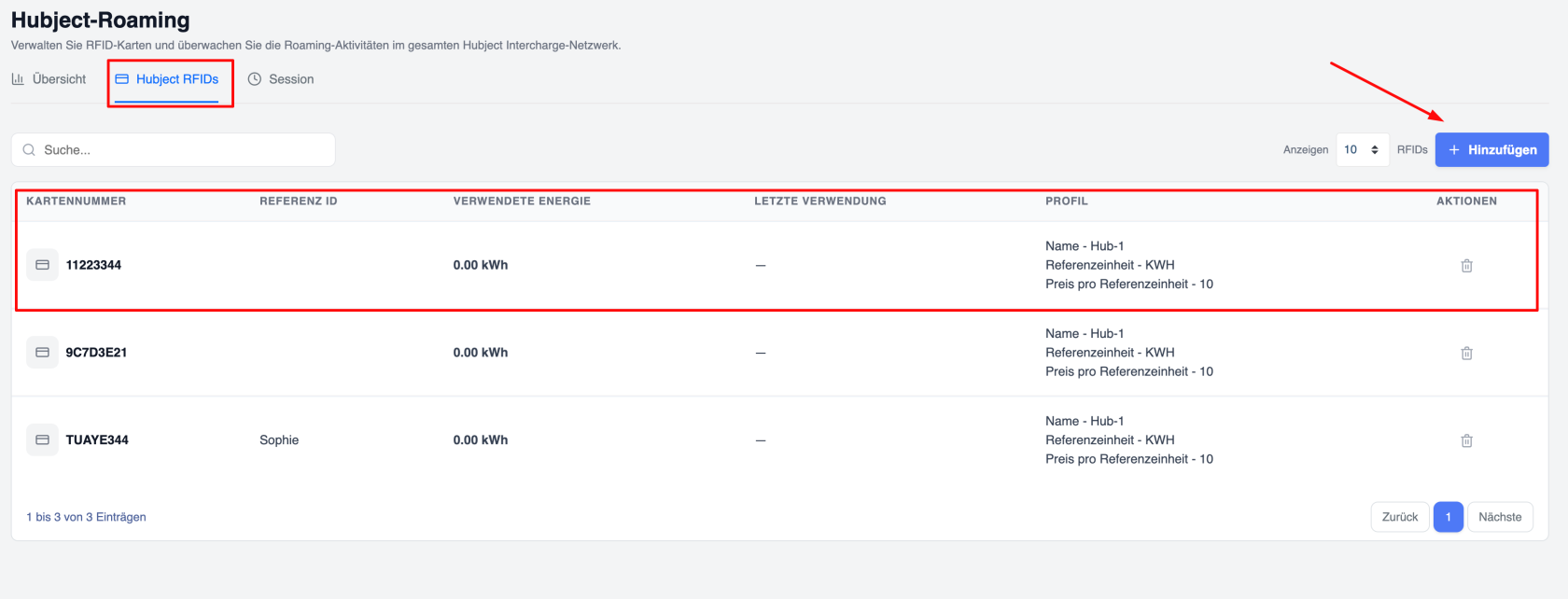Select page 1 in pagination
The width and height of the screenshot is (1568, 599).
pos(1449,517)
